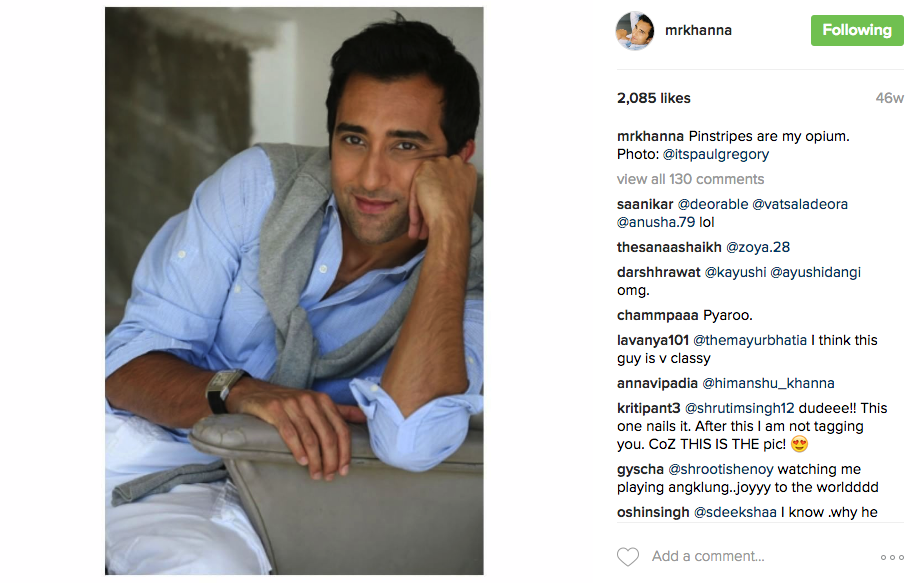Open mrkhanna username in the header

point(698,30)
